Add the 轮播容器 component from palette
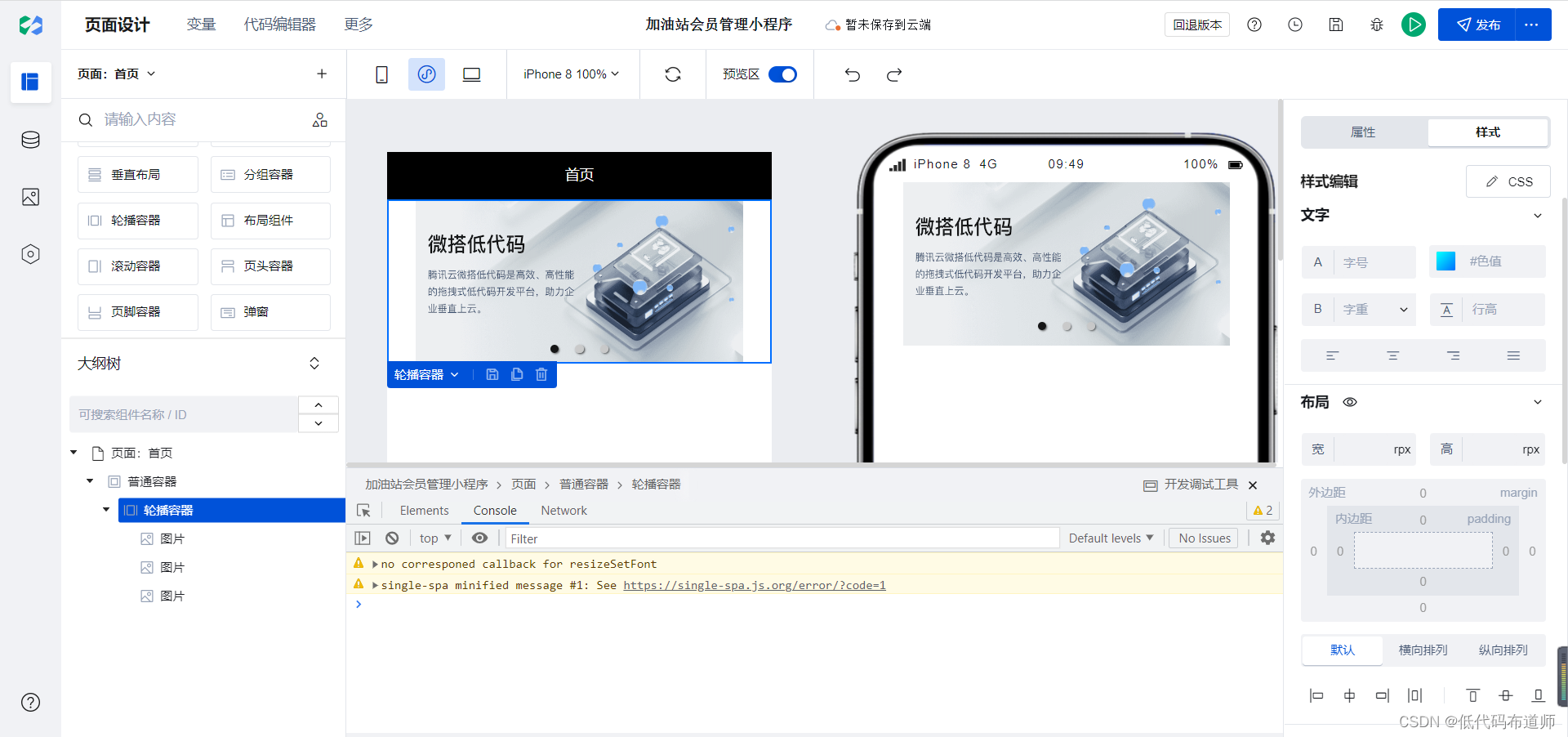Screen dimensions: 1568x737 coord(138,221)
